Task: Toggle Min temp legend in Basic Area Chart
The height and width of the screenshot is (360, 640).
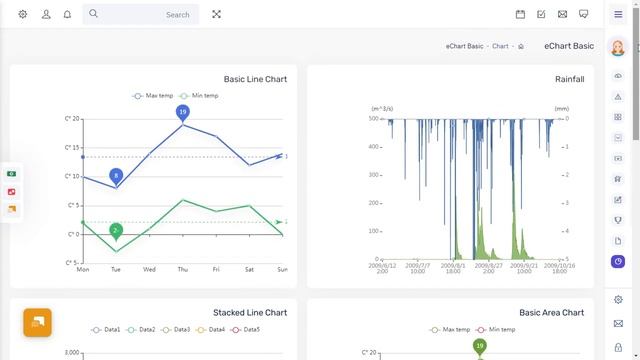Action: 496,329
